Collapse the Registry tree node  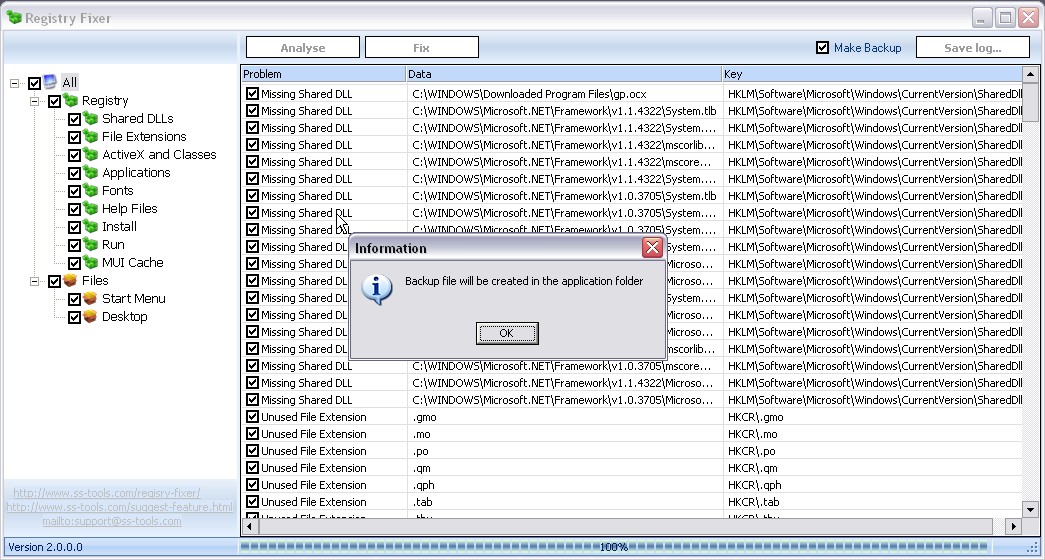35,101
